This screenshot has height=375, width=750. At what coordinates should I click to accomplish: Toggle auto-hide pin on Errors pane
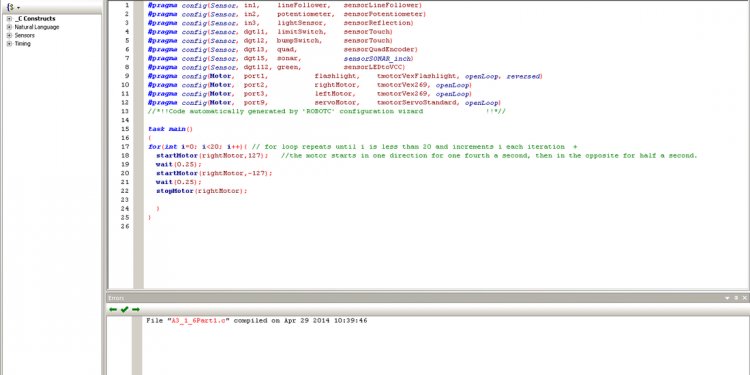(x=736, y=298)
